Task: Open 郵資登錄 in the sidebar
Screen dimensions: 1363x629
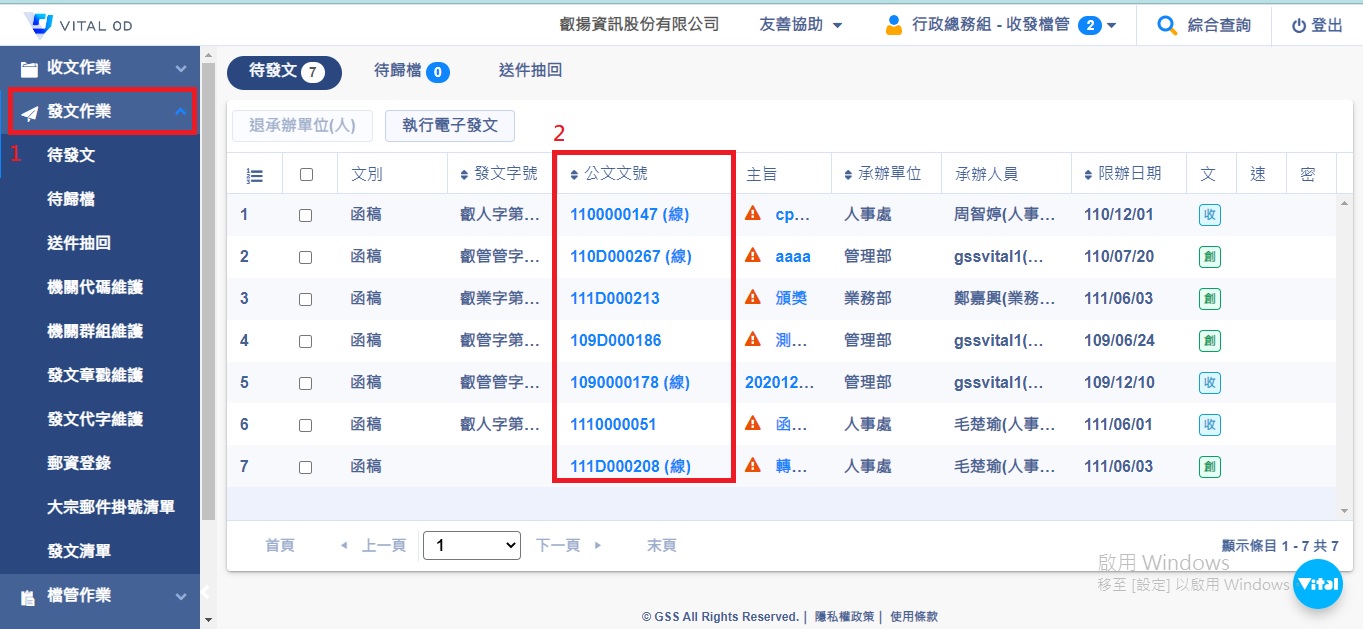Action: coord(79,463)
